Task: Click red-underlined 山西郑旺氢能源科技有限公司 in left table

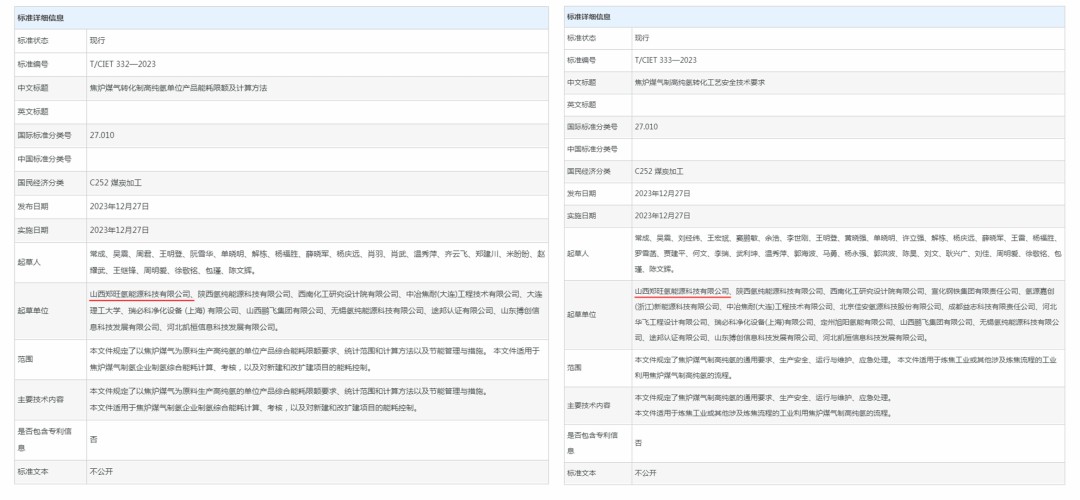Action: pos(140,294)
